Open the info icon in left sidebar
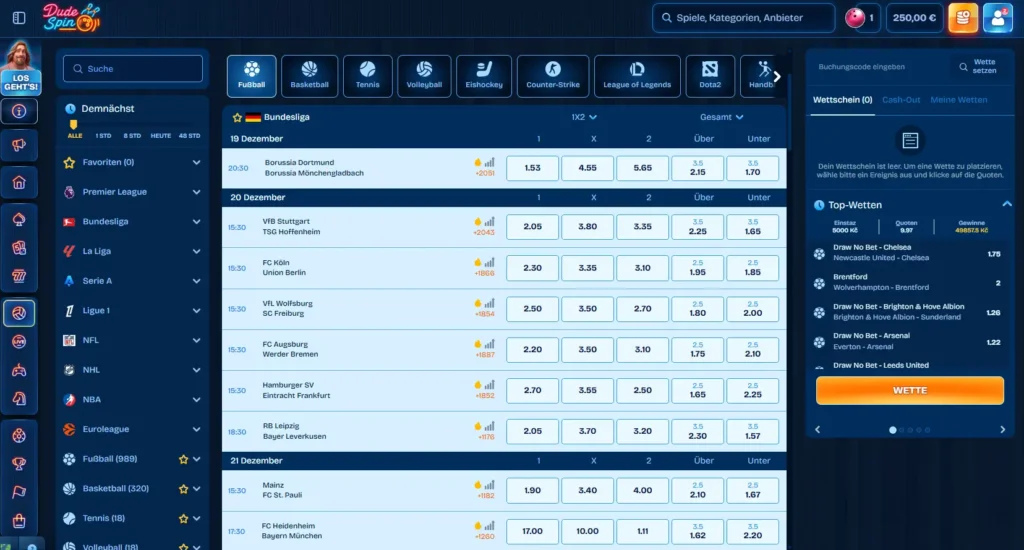 click(19, 111)
